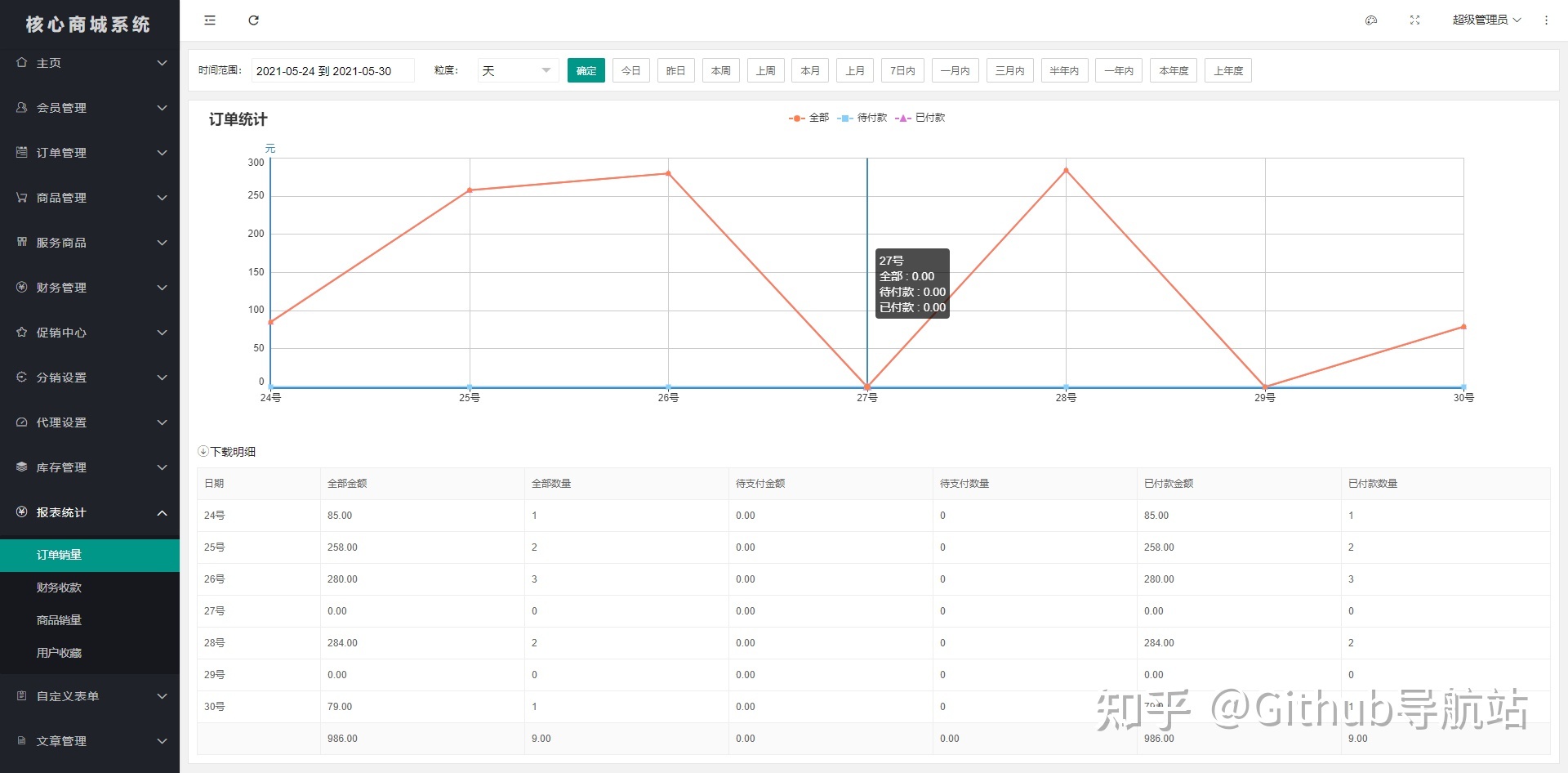Toggle the 全部 series in chart legend
Screen dimensions: 1568x773
click(808, 118)
